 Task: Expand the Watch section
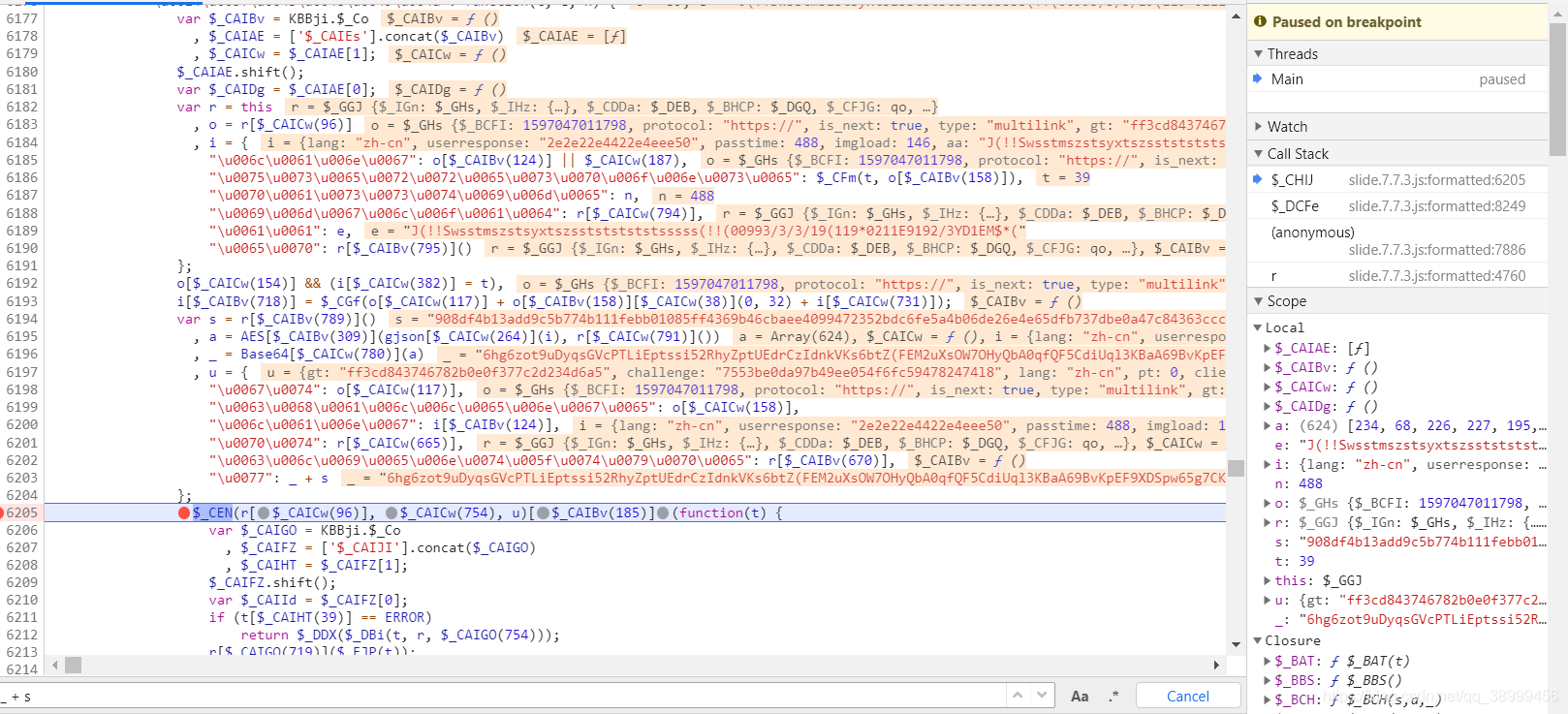click(1259, 126)
